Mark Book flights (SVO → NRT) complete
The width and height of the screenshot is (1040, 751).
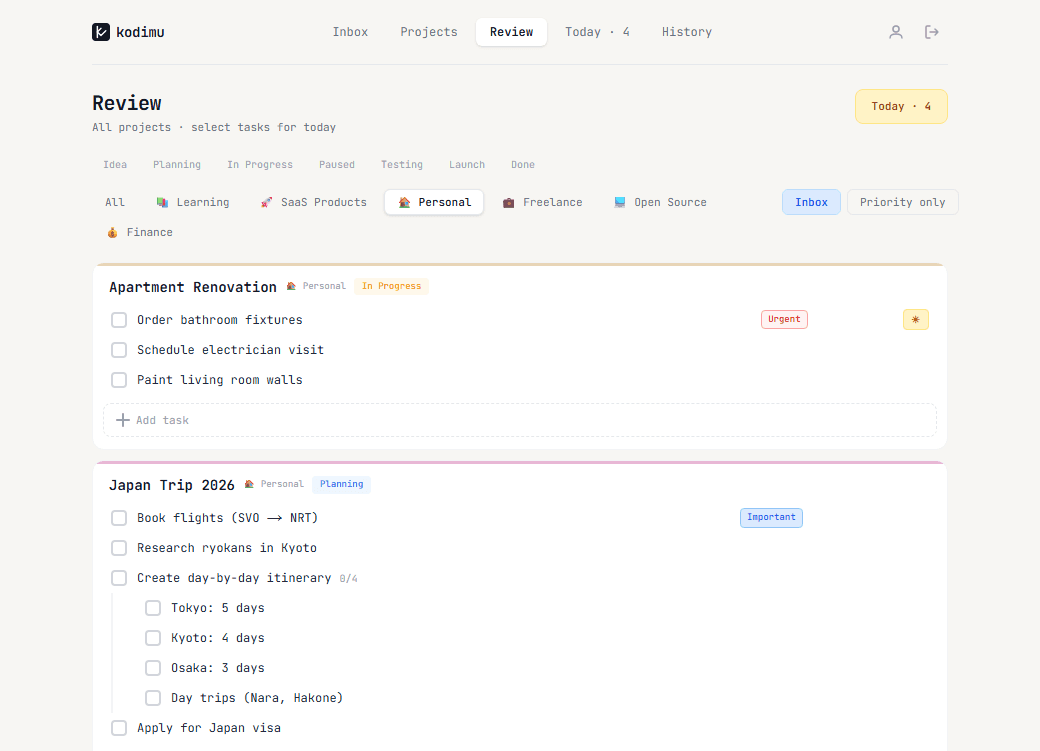119,517
